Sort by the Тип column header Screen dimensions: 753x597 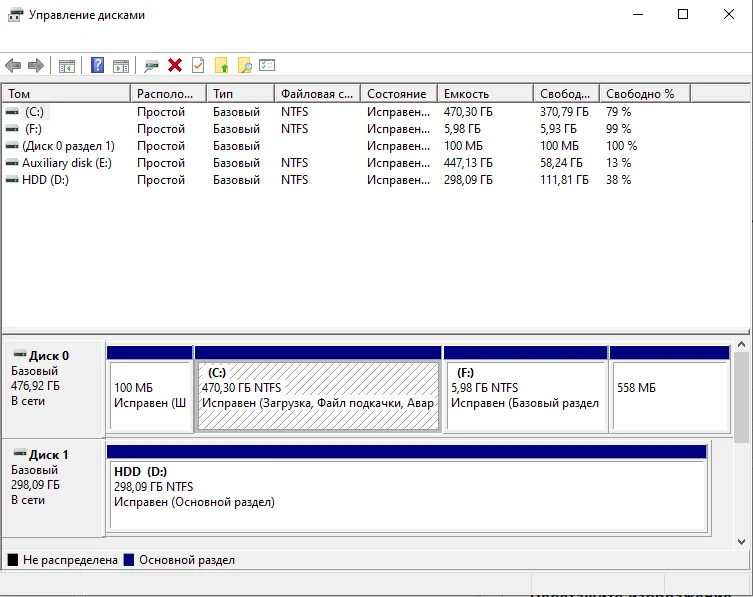[x=241, y=94]
